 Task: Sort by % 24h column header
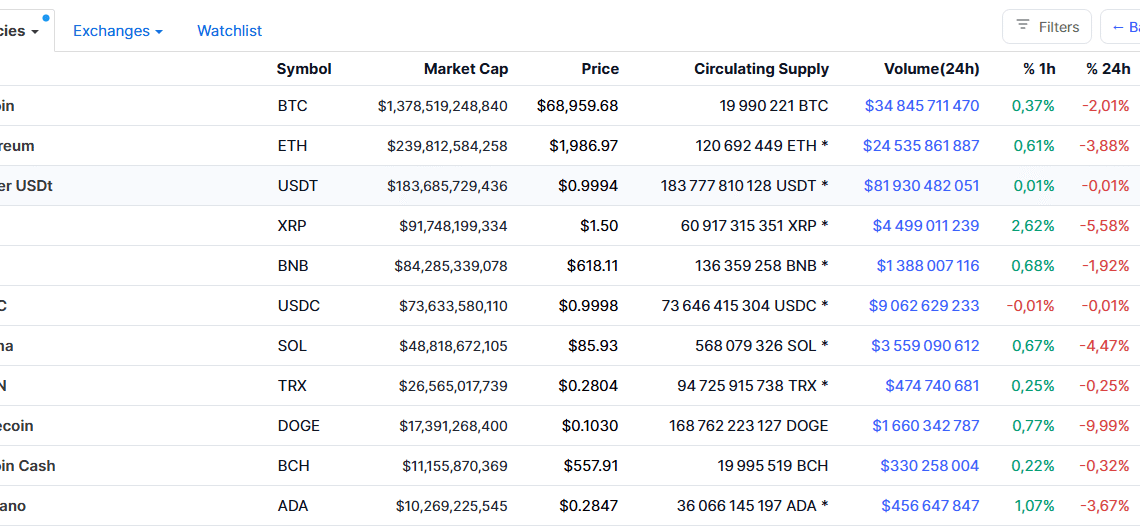click(x=1108, y=69)
